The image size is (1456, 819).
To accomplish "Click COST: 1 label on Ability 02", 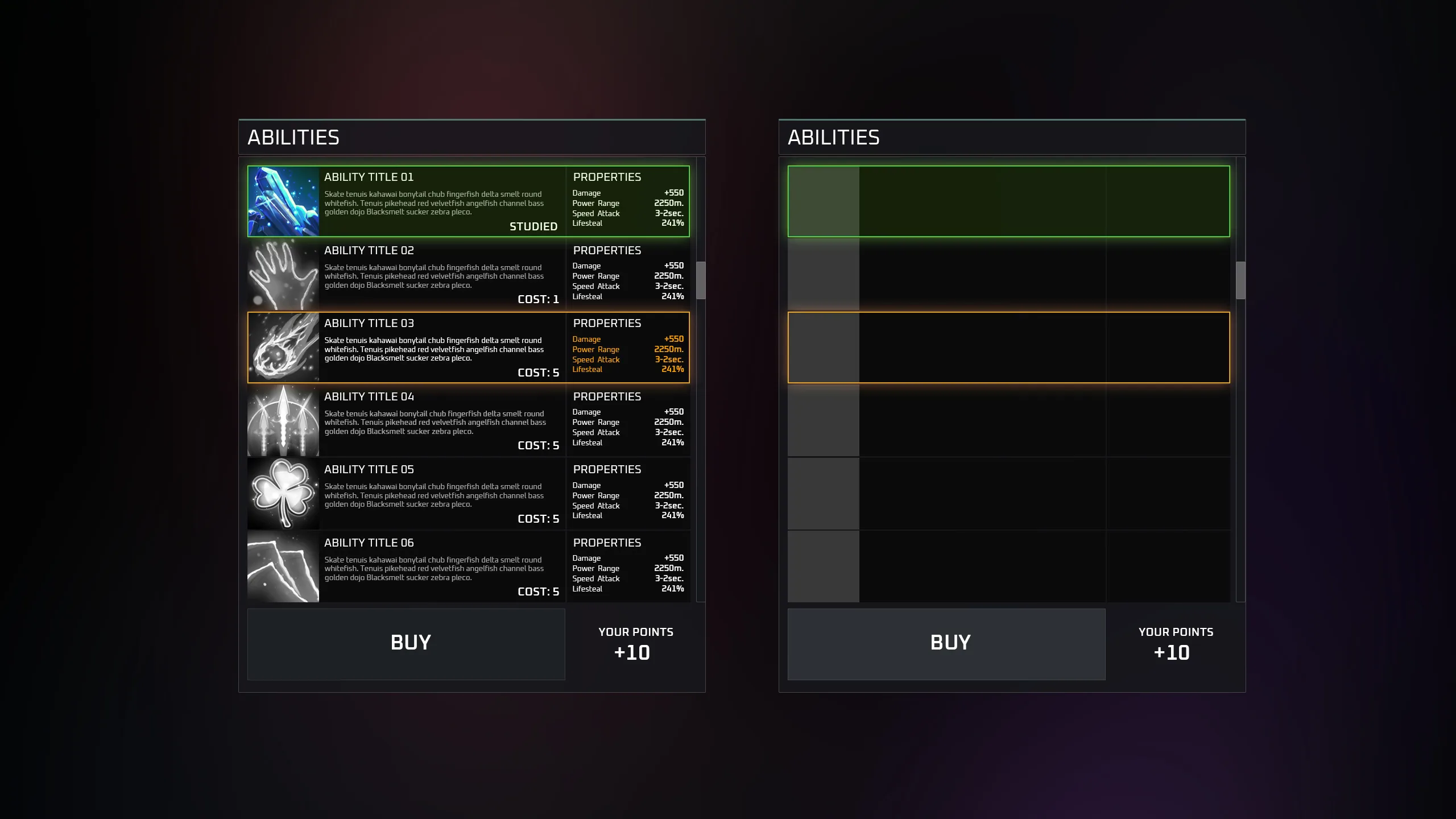I will 538,299.
